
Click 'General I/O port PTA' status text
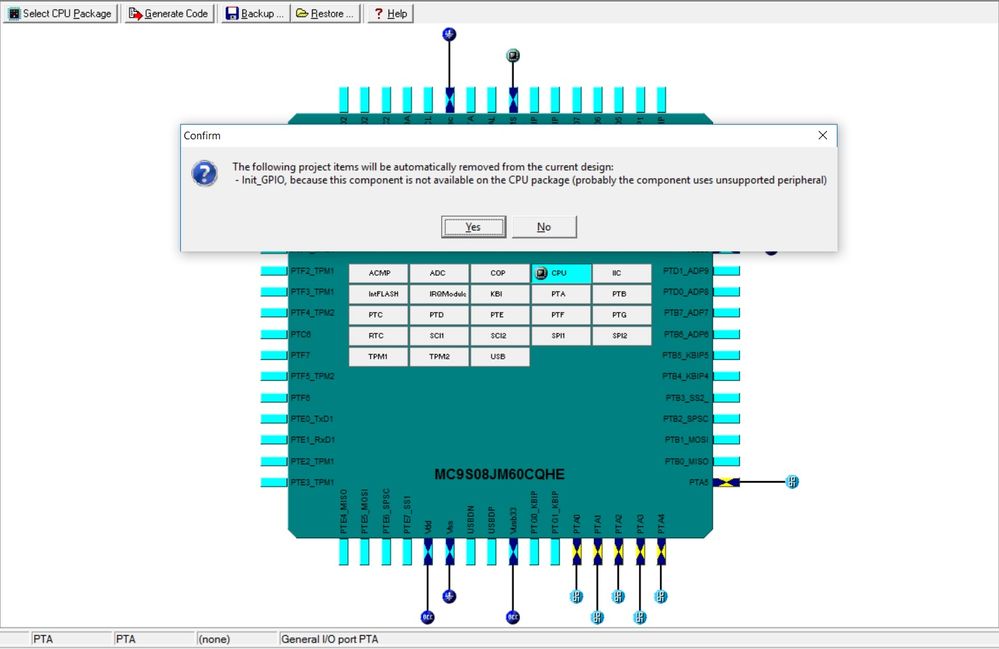[329, 639]
